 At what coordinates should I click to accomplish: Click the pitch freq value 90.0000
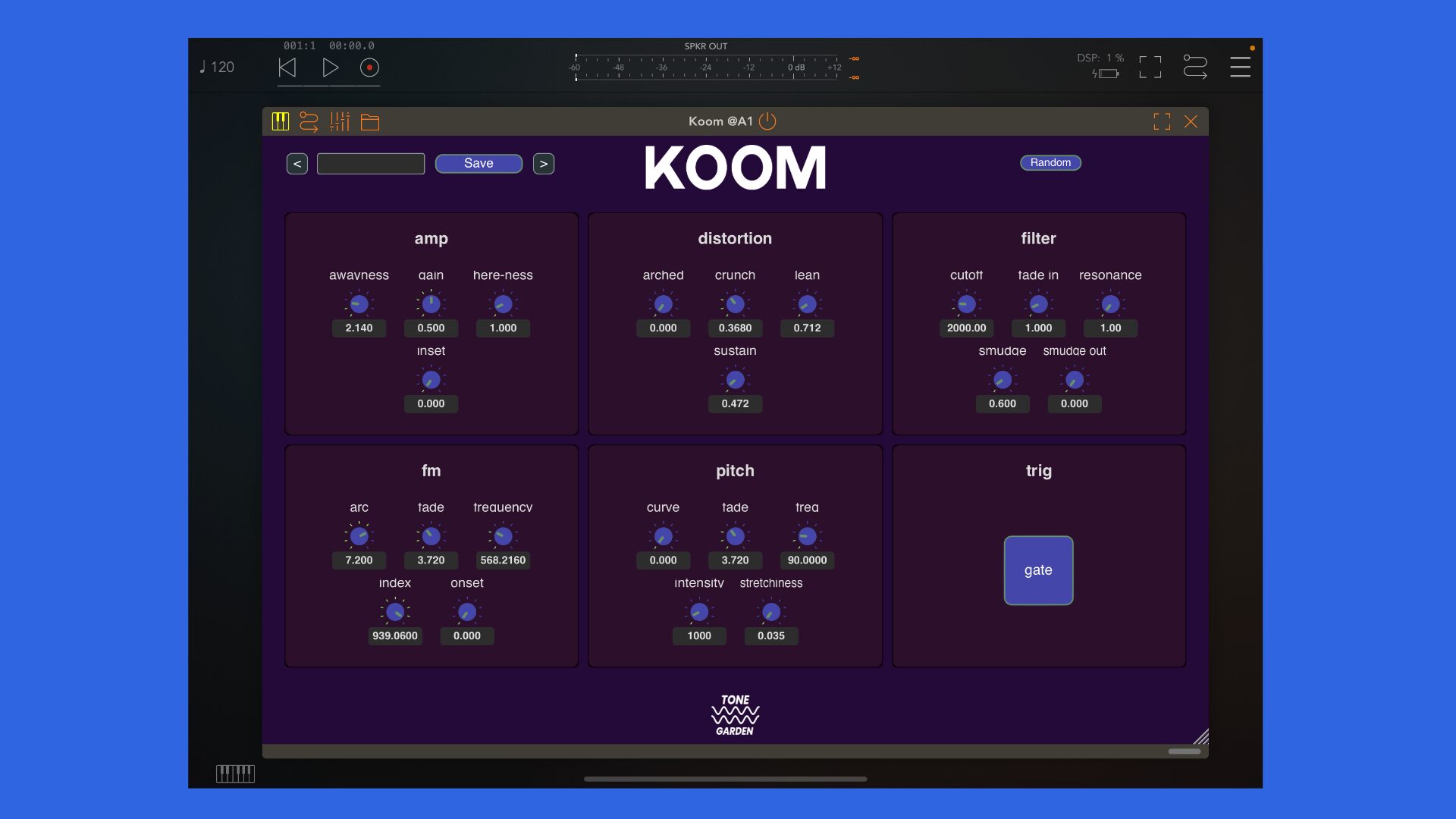click(807, 560)
